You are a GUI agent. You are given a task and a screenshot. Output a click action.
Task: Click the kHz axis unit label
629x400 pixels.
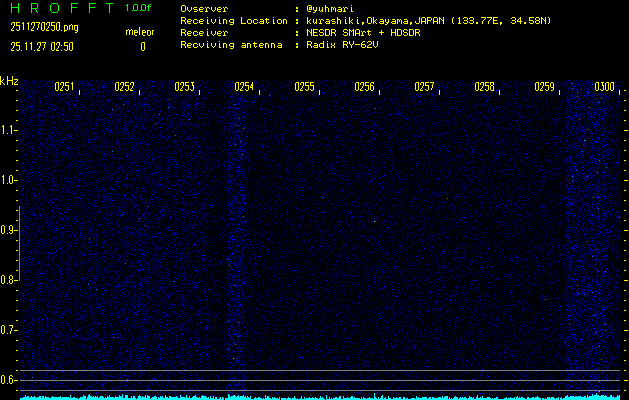click(x=9, y=81)
